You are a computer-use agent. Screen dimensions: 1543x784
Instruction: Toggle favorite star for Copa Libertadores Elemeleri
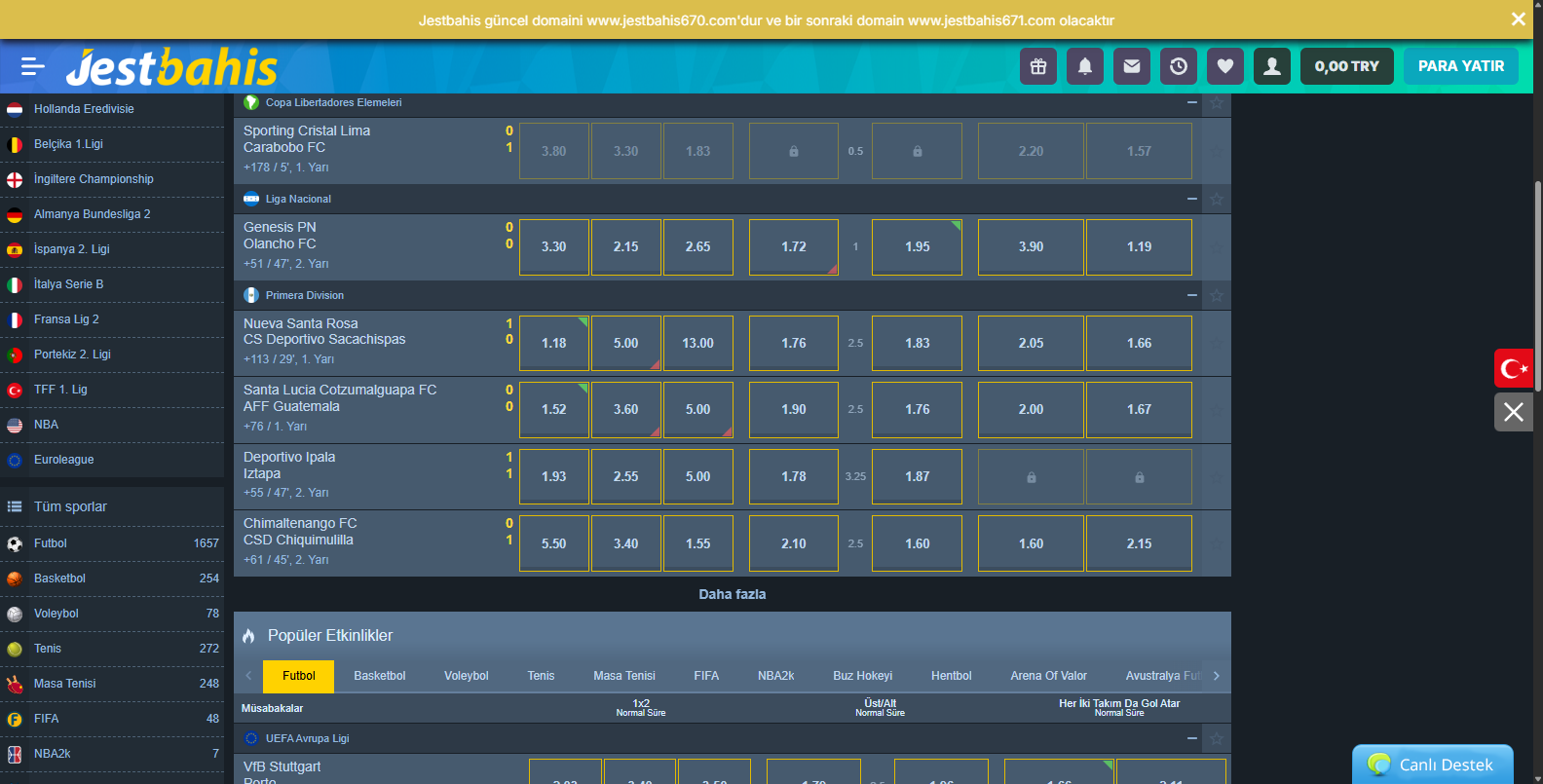(x=1217, y=103)
